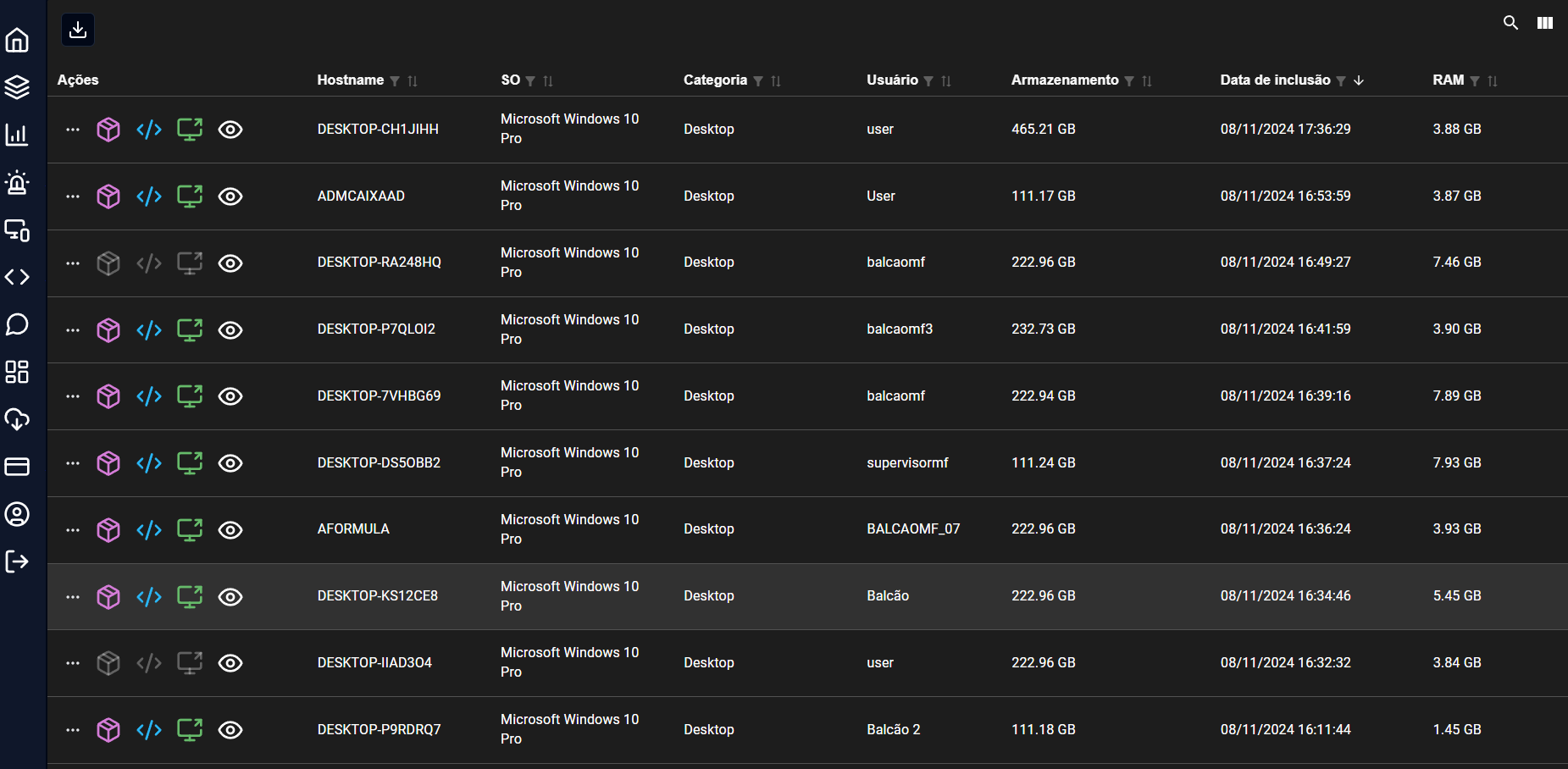The width and height of the screenshot is (1568, 769).
Task: Open the user profile sidebar icon
Action: coord(17,514)
